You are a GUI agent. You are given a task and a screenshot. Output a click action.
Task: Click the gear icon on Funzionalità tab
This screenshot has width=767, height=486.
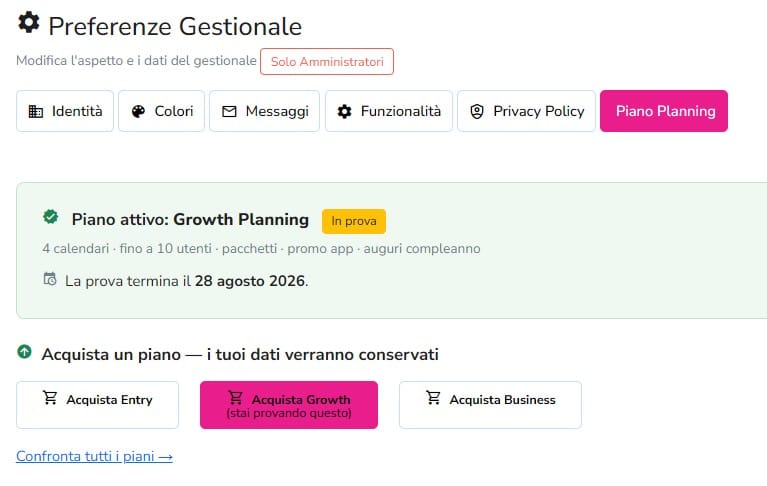coord(344,111)
